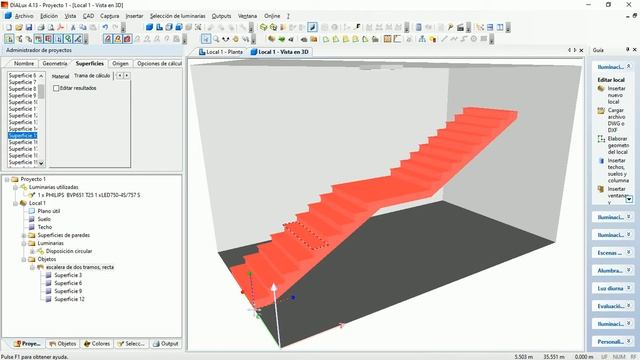Collapse the Luminarias utilizadas node
This screenshot has width=640, height=360.
(x=15, y=187)
